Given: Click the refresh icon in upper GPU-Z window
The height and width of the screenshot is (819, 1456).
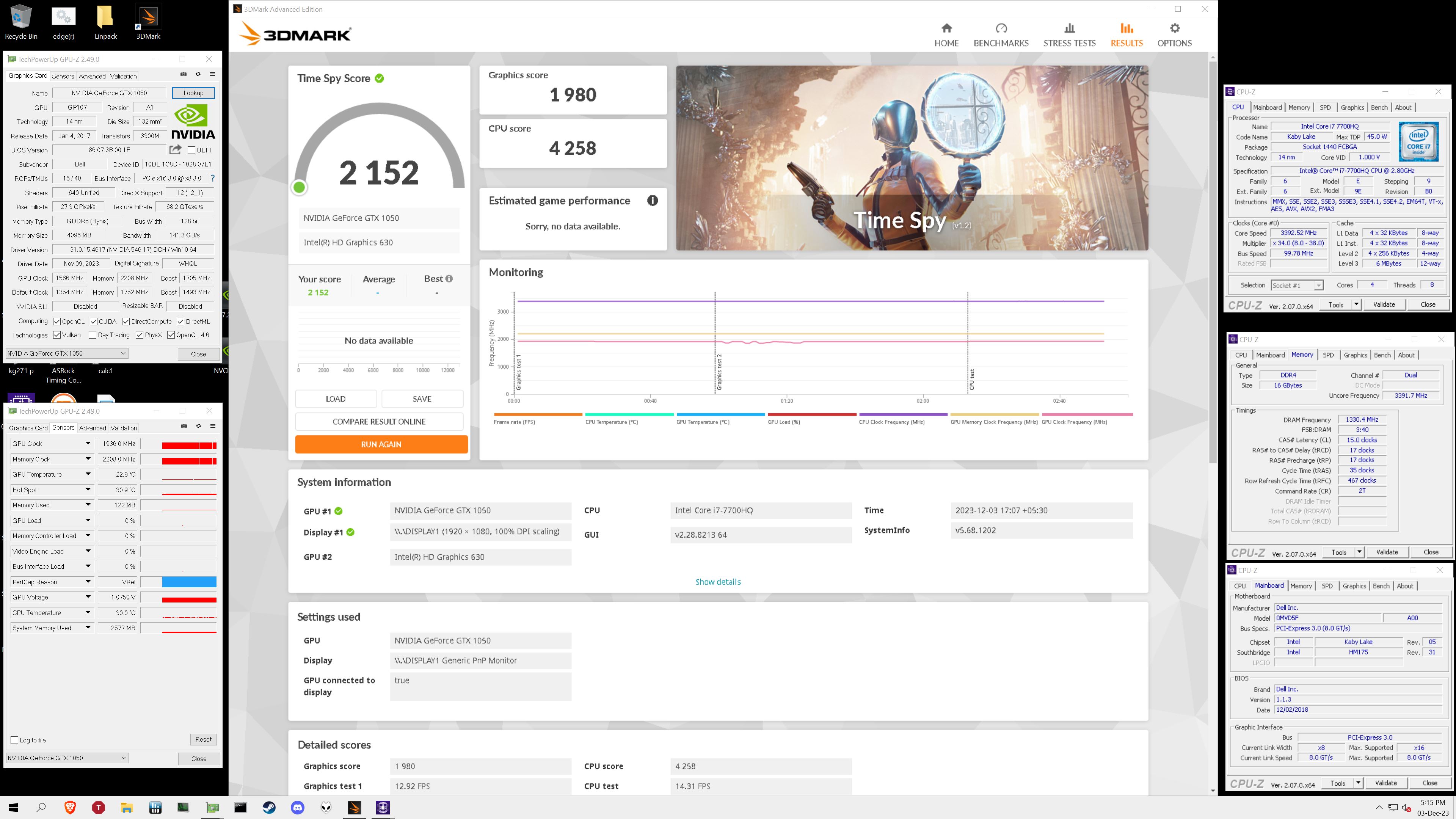Looking at the screenshot, I should [198, 74].
